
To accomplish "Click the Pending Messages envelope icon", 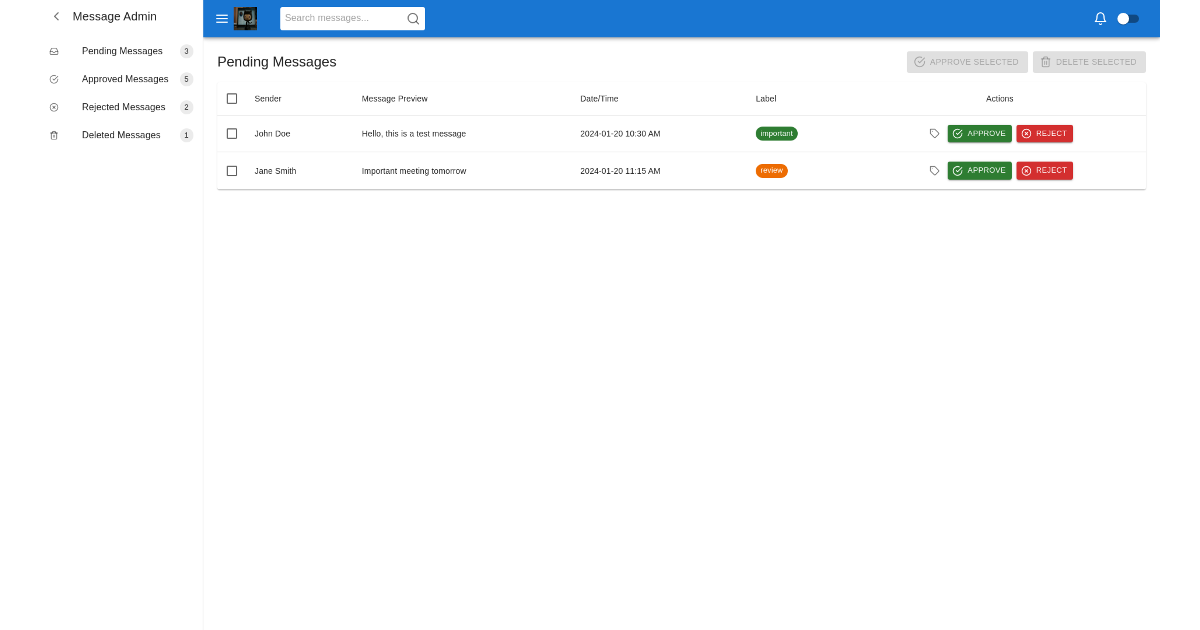I will click(53, 51).
